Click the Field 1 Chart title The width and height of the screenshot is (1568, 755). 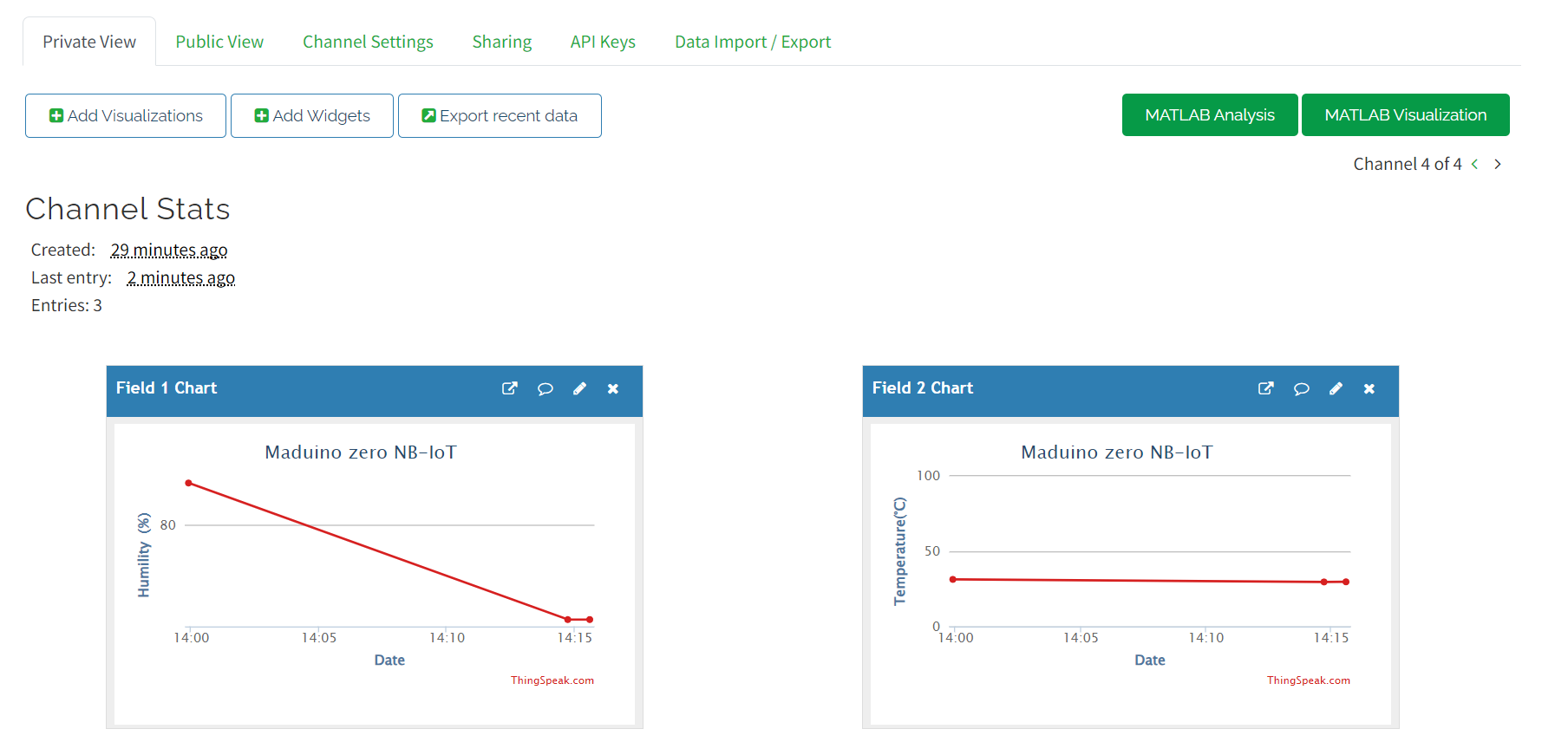click(x=167, y=388)
